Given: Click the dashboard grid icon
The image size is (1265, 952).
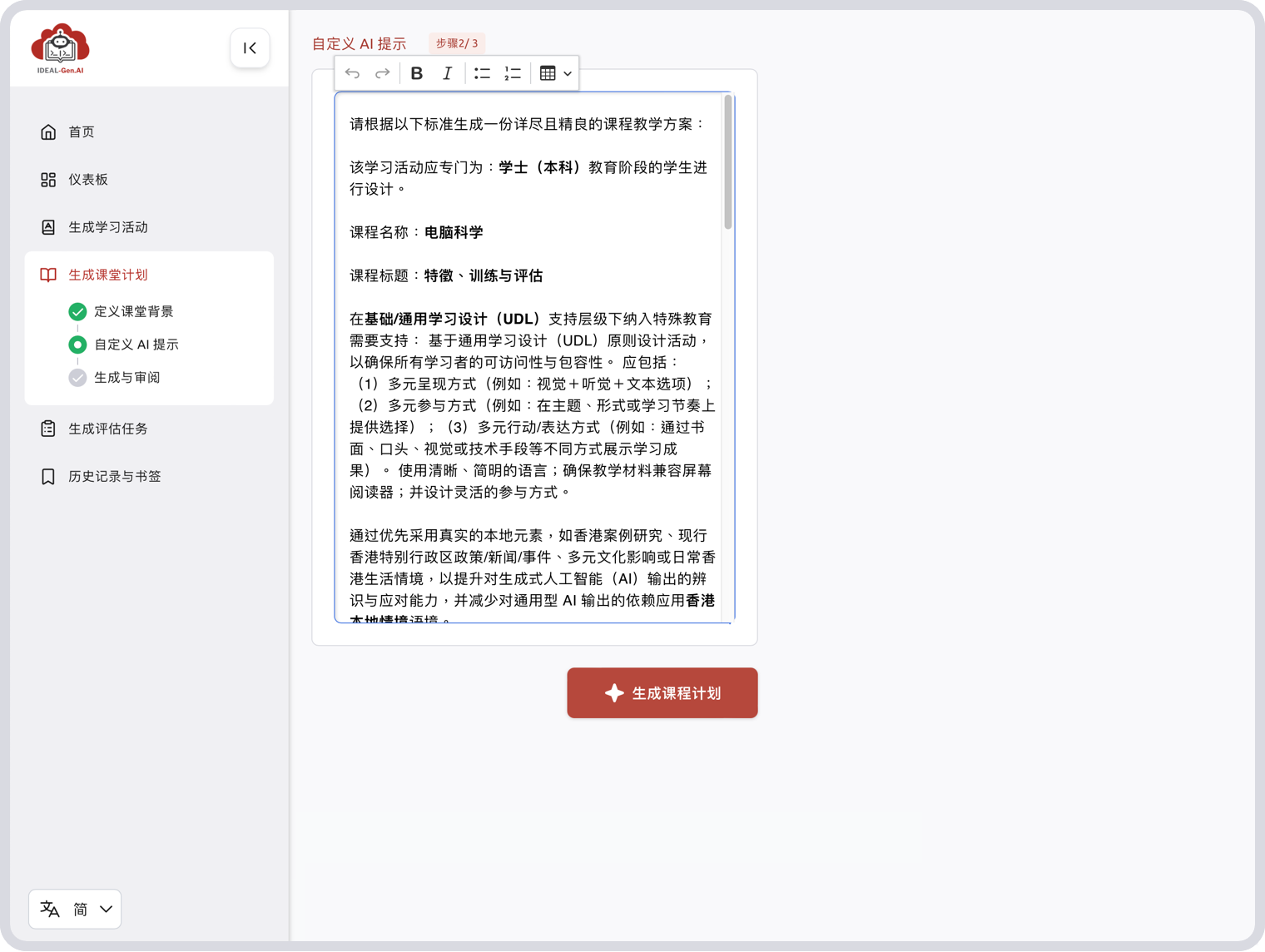Looking at the screenshot, I should point(48,180).
